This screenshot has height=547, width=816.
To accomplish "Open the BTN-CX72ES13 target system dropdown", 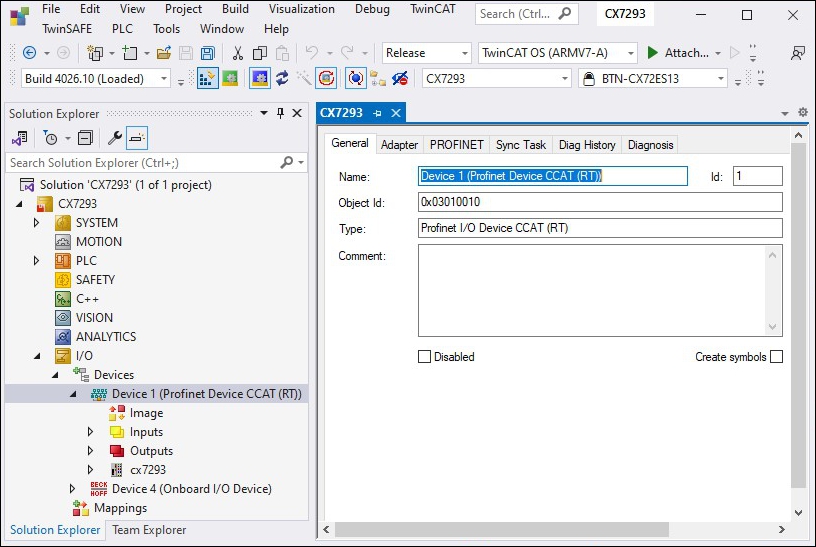I will (721, 79).
